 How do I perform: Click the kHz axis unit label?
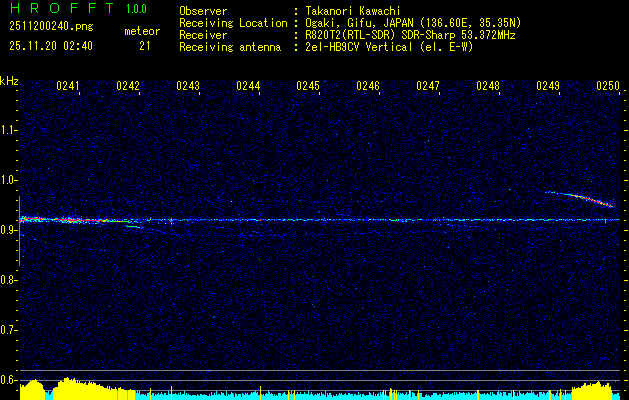click(x=10, y=80)
